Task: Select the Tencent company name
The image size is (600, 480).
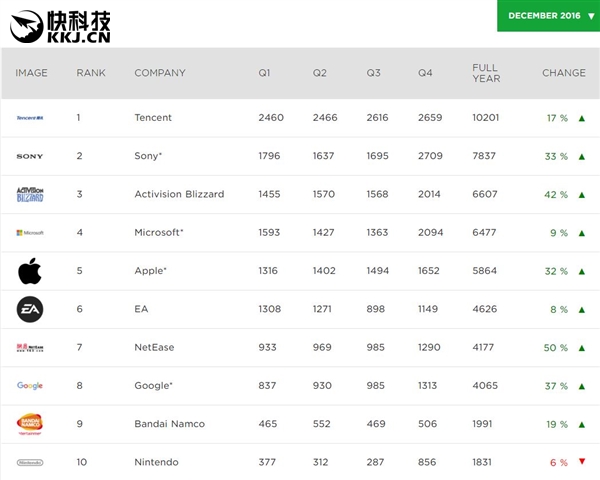Action: coord(153,118)
